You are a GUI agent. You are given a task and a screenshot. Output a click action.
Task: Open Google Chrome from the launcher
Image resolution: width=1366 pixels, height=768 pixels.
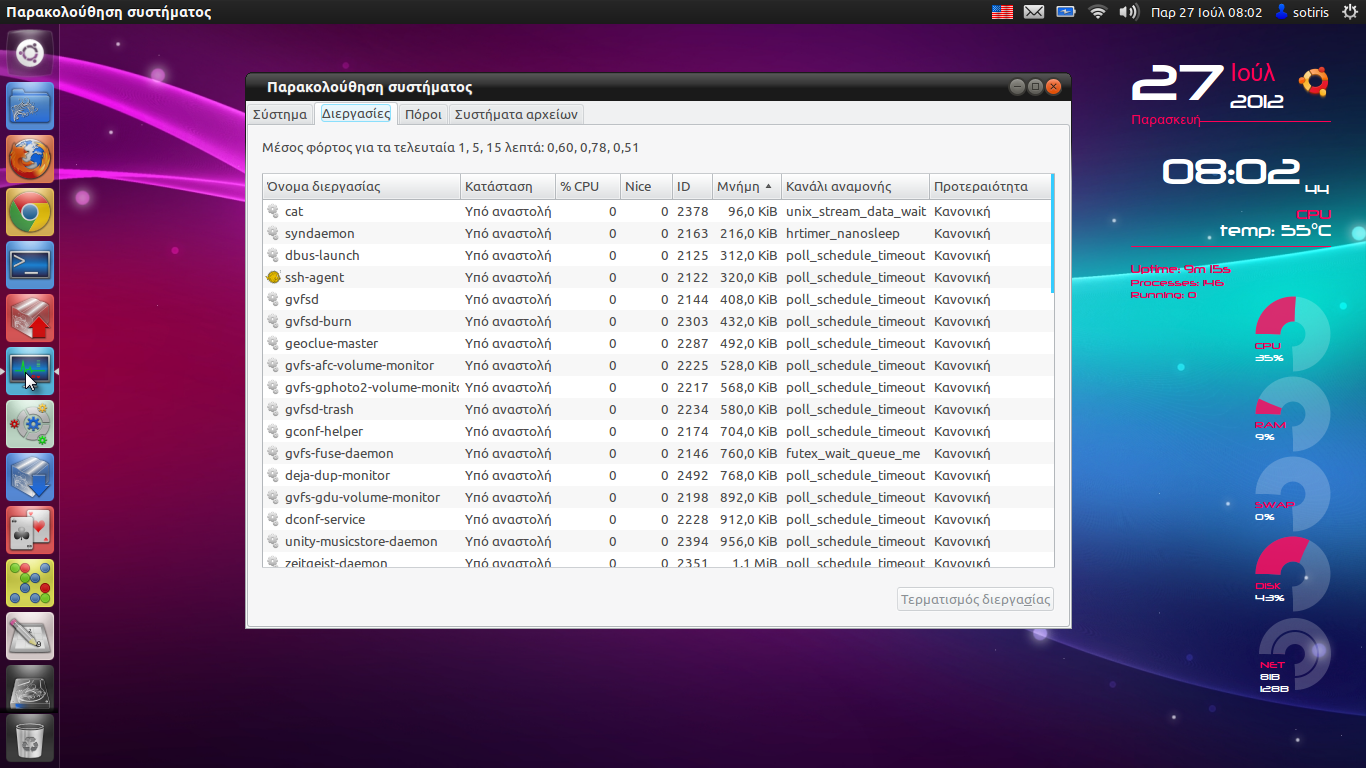pyautogui.click(x=30, y=212)
